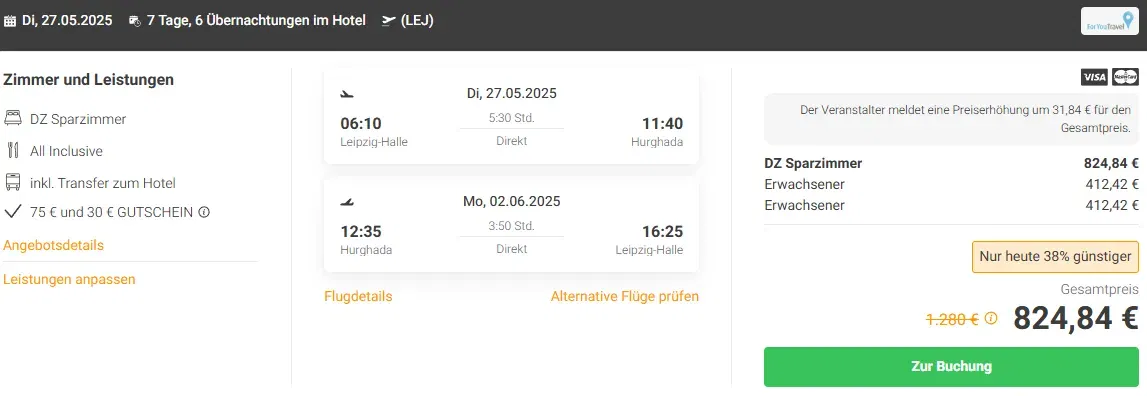This screenshot has height=396, width=1147.
Task: Open the info icon next to GUTSCHEIN
Action: point(204,213)
